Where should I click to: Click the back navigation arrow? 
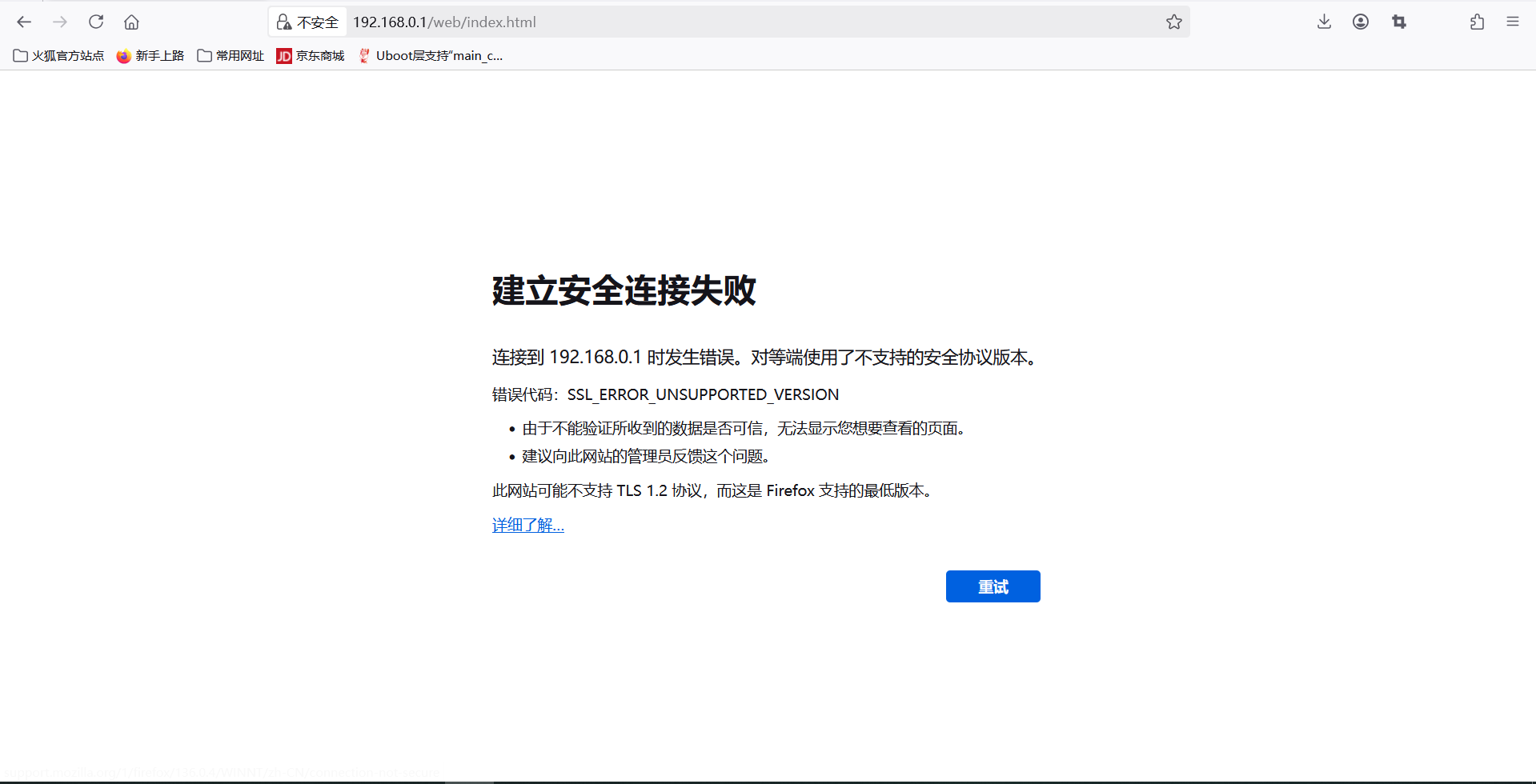coord(24,22)
